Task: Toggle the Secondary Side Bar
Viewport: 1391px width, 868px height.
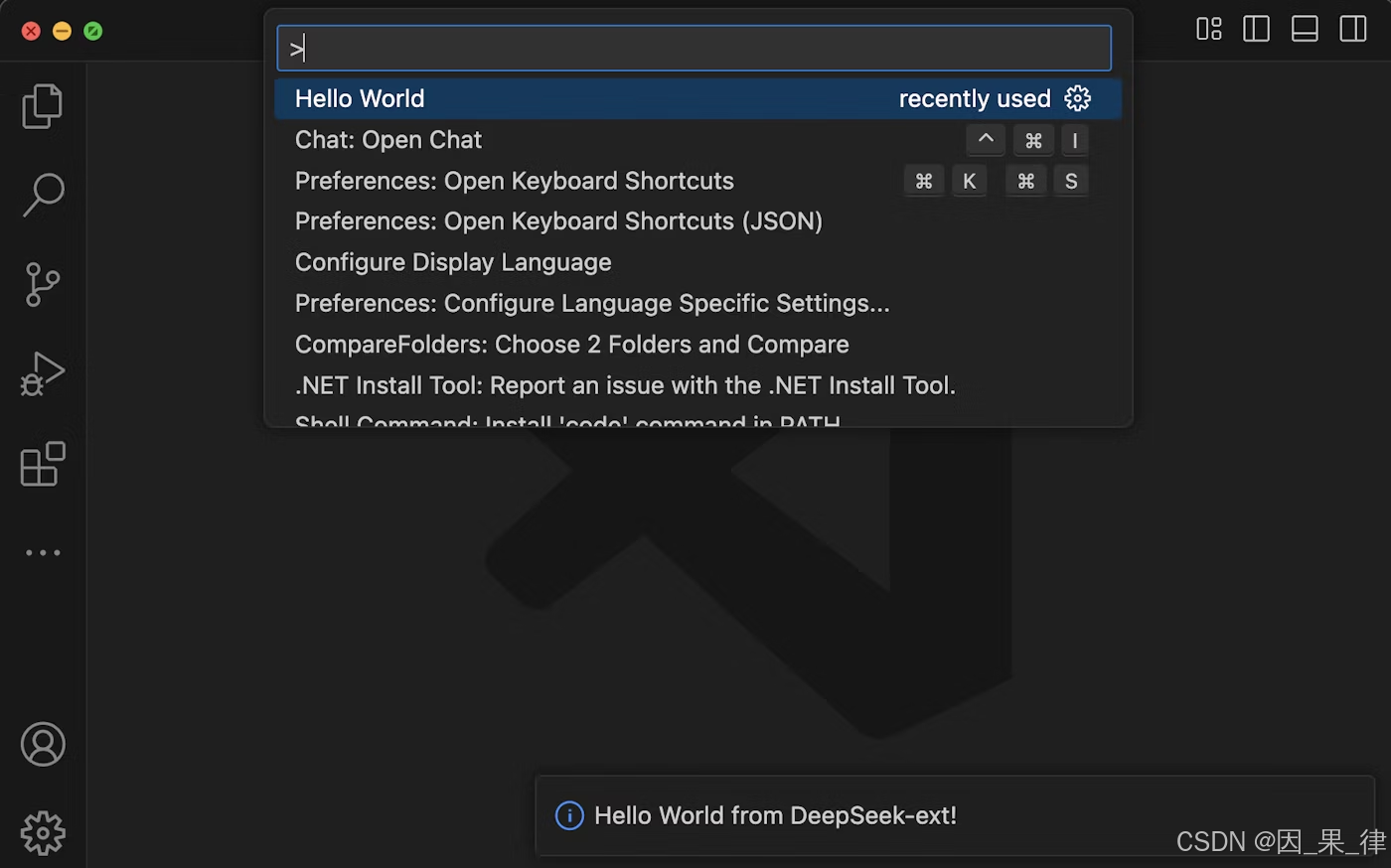Action: [1353, 29]
